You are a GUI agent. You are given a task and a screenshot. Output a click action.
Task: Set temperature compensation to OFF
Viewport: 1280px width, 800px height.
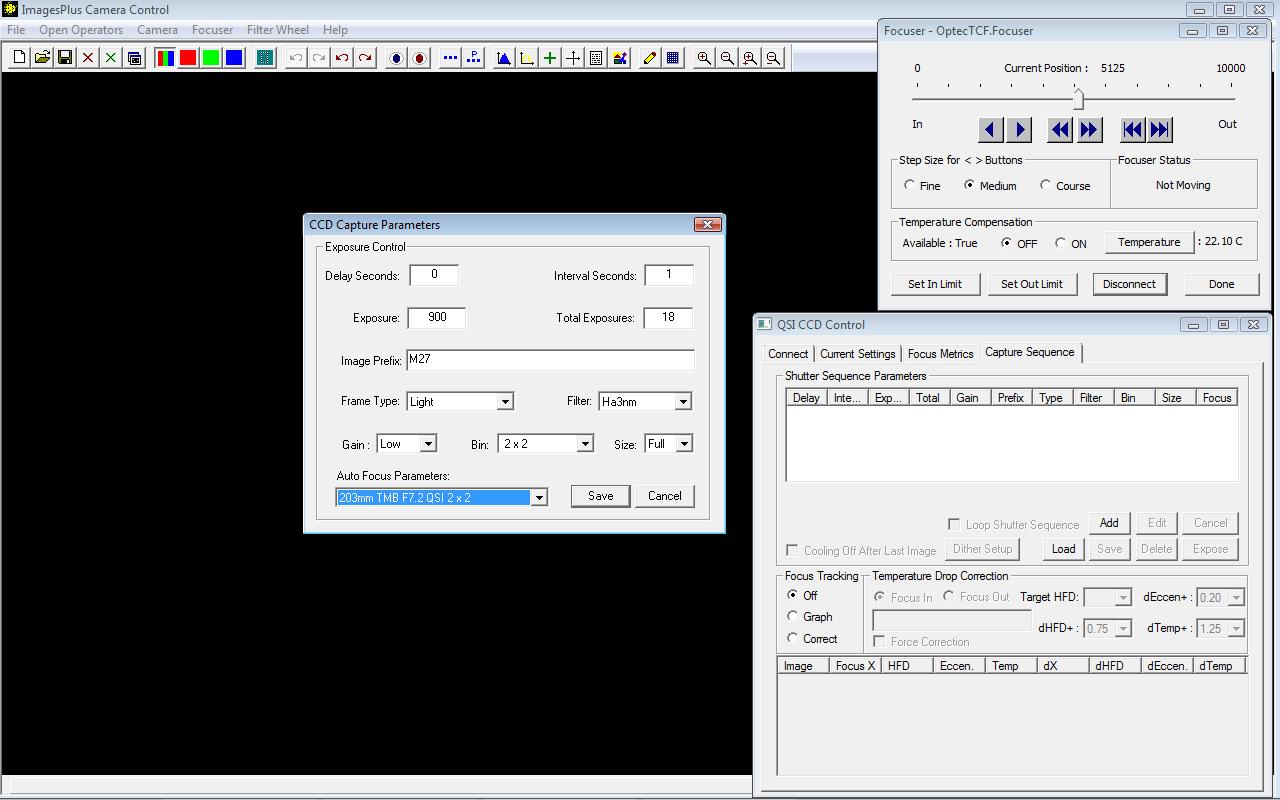tap(1006, 243)
